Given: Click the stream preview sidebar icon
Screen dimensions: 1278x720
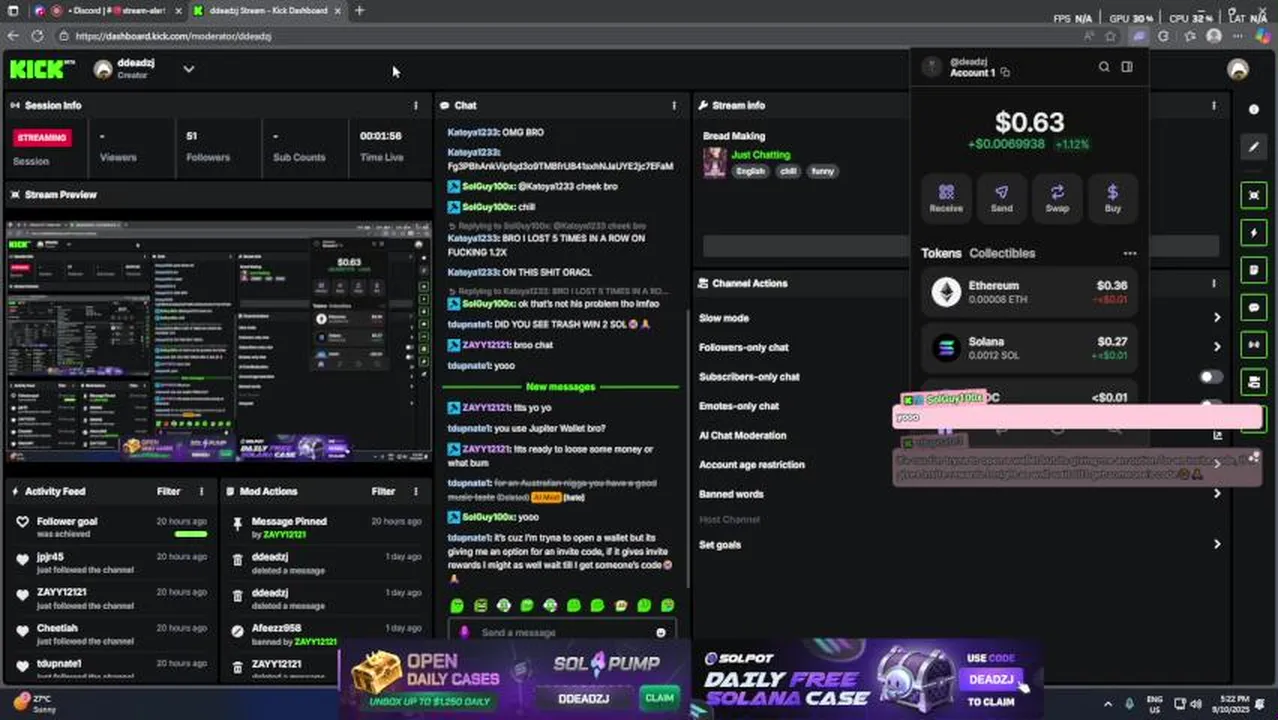Looking at the screenshot, I should pyautogui.click(x=1254, y=195).
